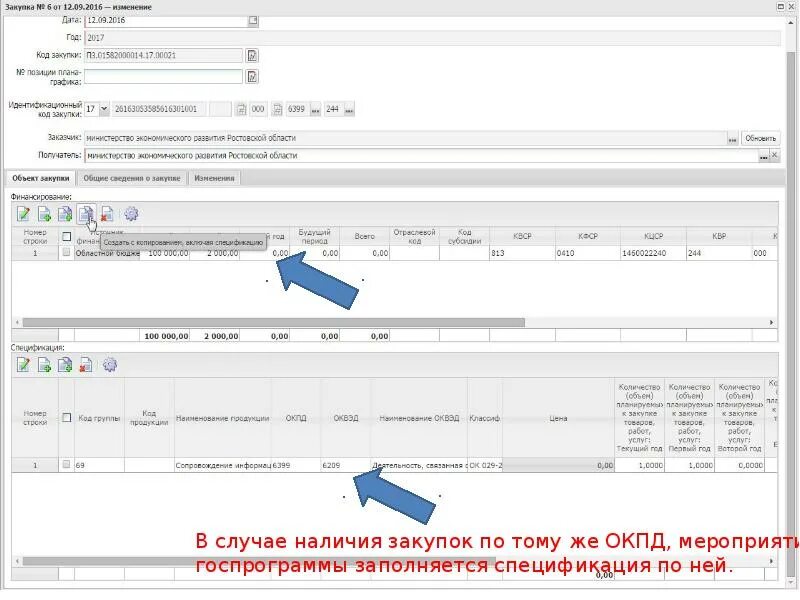Delete the selected Финансирование row
The image size is (800, 600).
[x=107, y=214]
